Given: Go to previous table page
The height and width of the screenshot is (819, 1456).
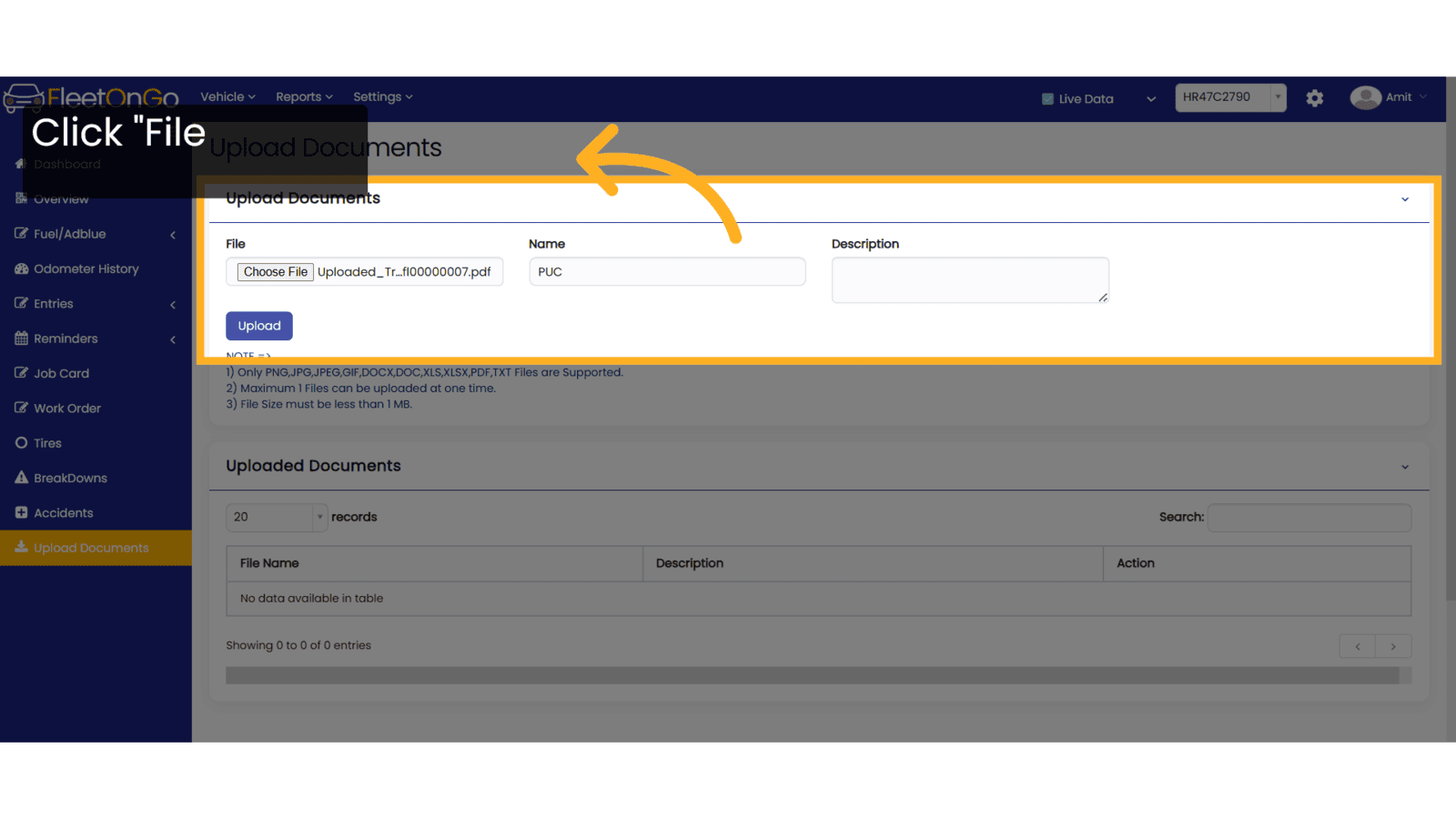Looking at the screenshot, I should (1358, 646).
